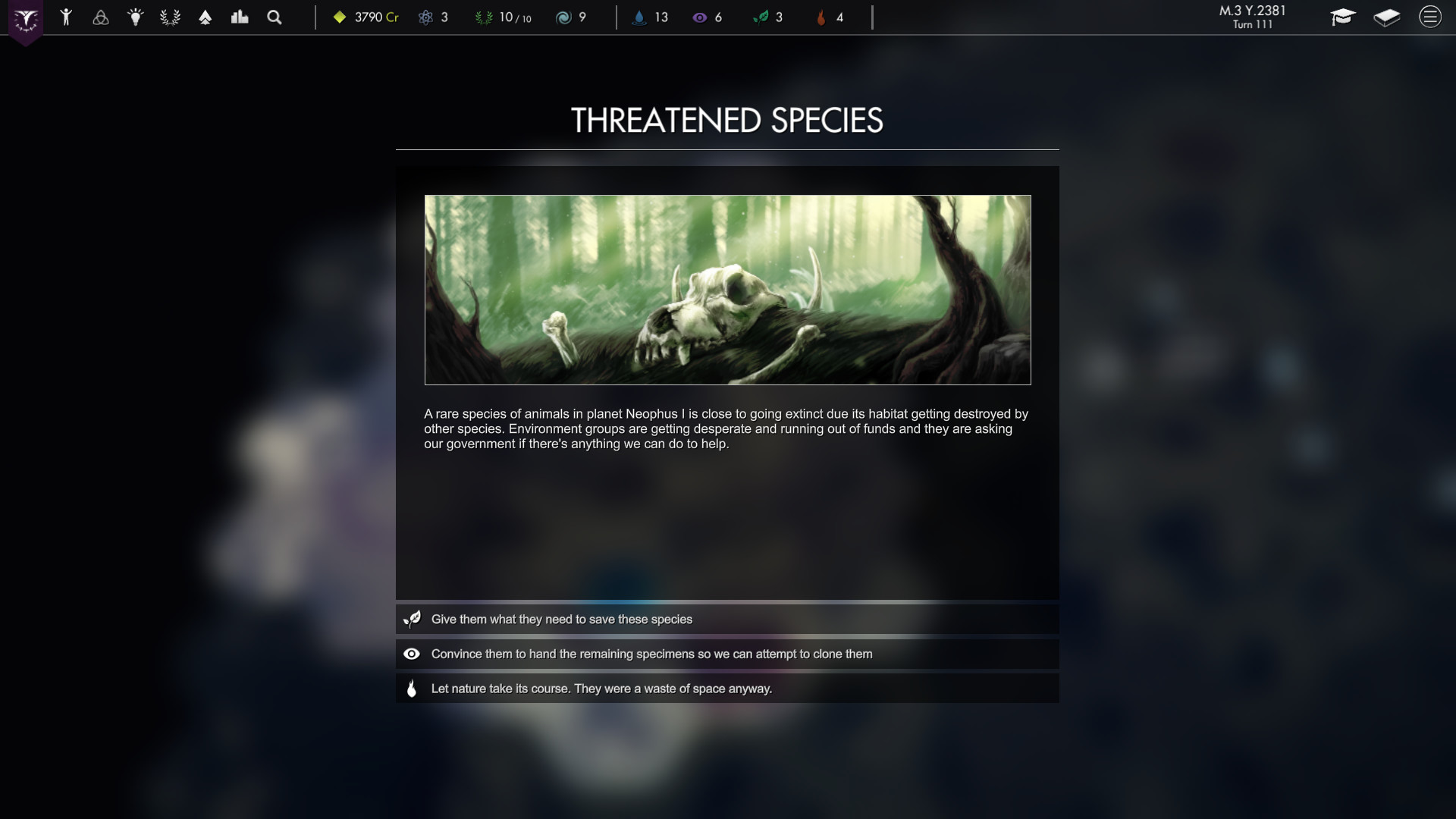Click the faction/empire emblem icon
Screen dimensions: 1456x819
point(25,19)
